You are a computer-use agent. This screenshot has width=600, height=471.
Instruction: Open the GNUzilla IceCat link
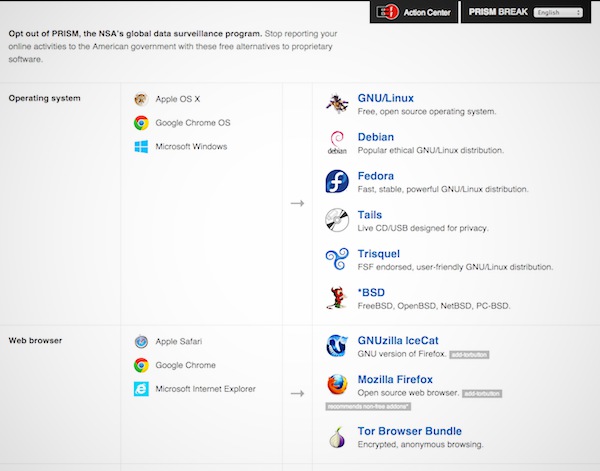(x=398, y=341)
